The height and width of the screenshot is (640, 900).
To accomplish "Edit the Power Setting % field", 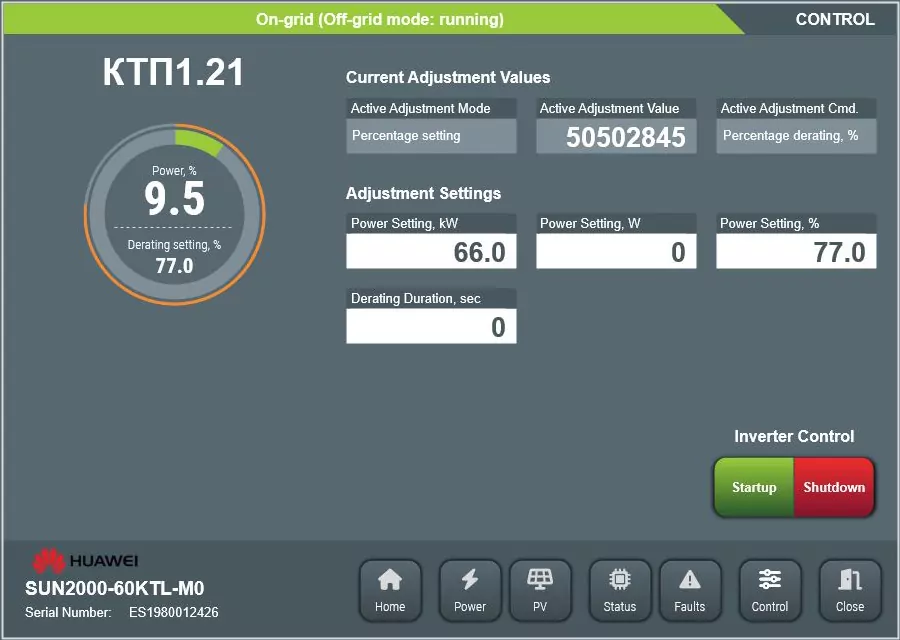I will (x=796, y=251).
